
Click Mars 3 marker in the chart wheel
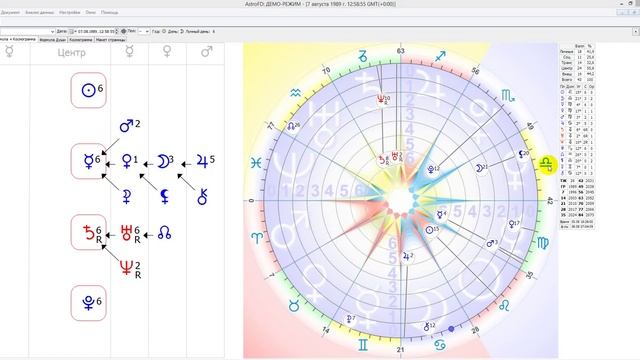point(492,243)
